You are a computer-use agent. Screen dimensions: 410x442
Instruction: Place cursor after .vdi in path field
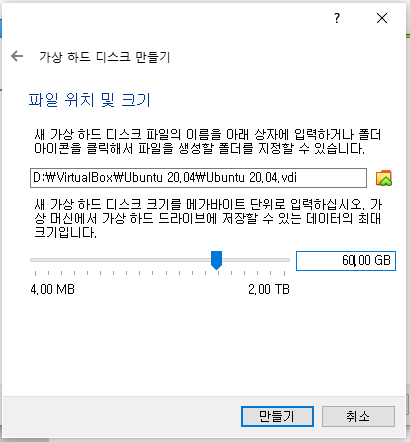point(298,178)
